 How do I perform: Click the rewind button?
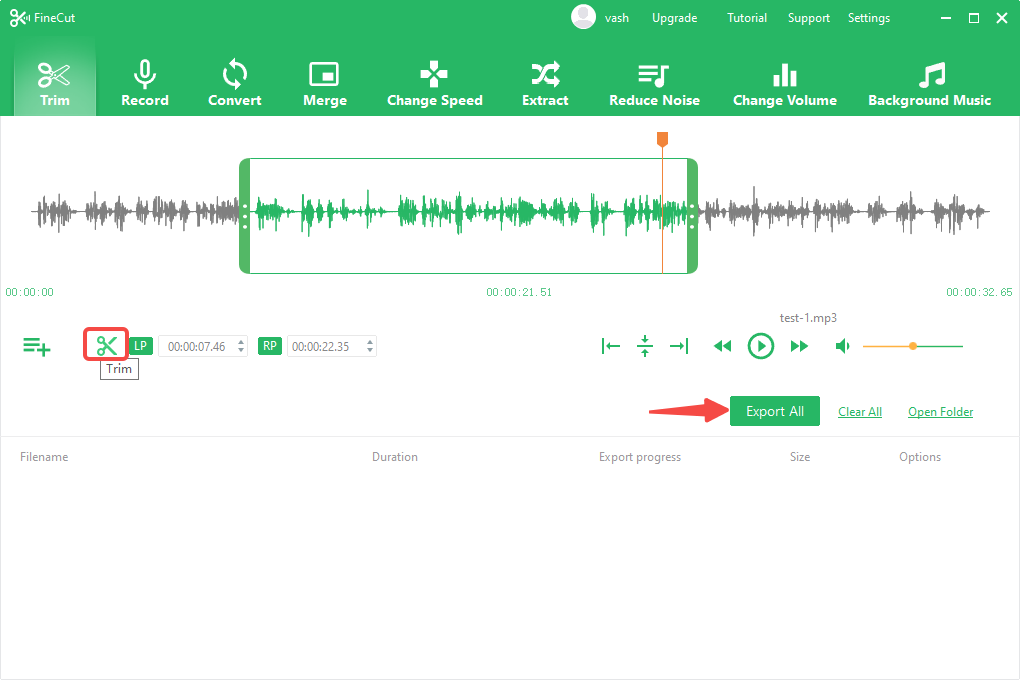[x=722, y=346]
